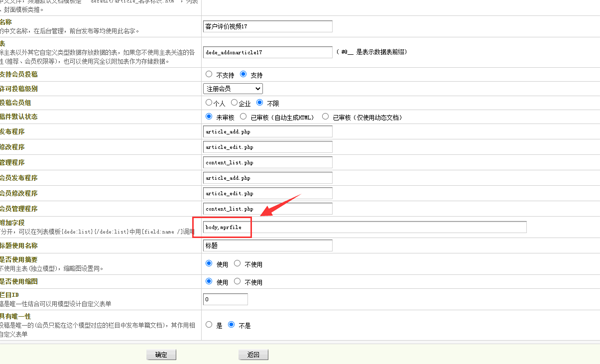
Task: Click the added-fields input containing body,mprfile
Action: pyautogui.click(x=365, y=227)
